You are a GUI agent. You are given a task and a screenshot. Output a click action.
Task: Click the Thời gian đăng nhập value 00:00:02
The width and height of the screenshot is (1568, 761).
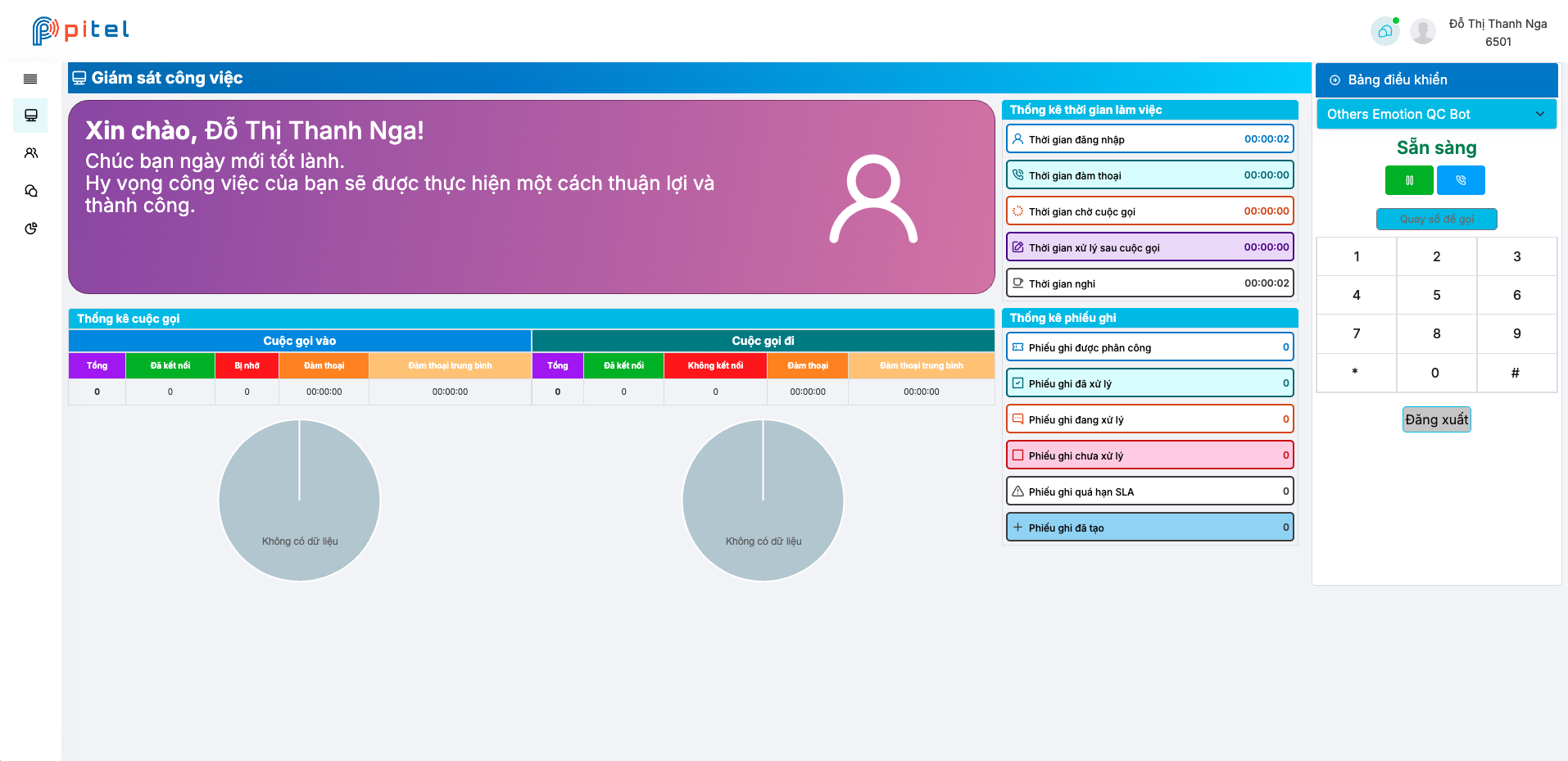click(x=1267, y=139)
